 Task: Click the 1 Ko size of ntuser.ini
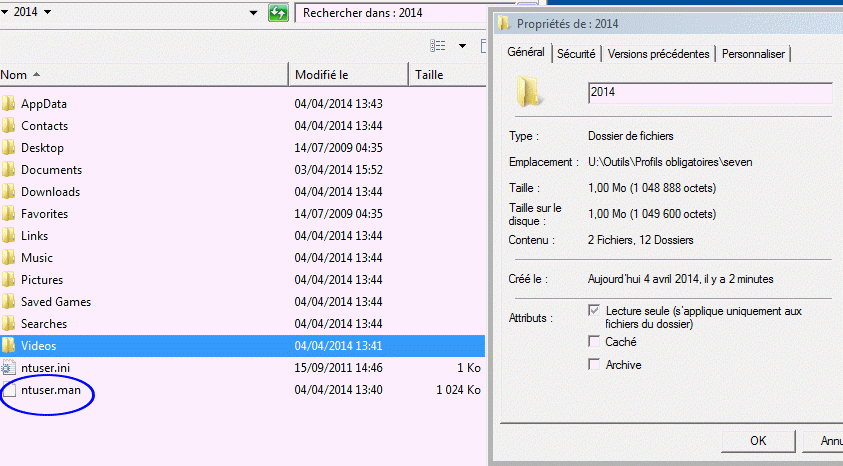tap(469, 368)
